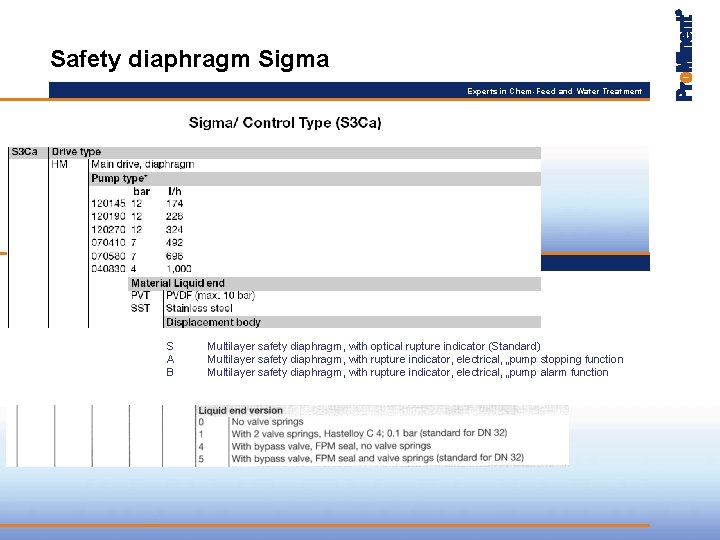The width and height of the screenshot is (720, 540).
Task: Select displacement body code 'A'
Action: pos(170,359)
